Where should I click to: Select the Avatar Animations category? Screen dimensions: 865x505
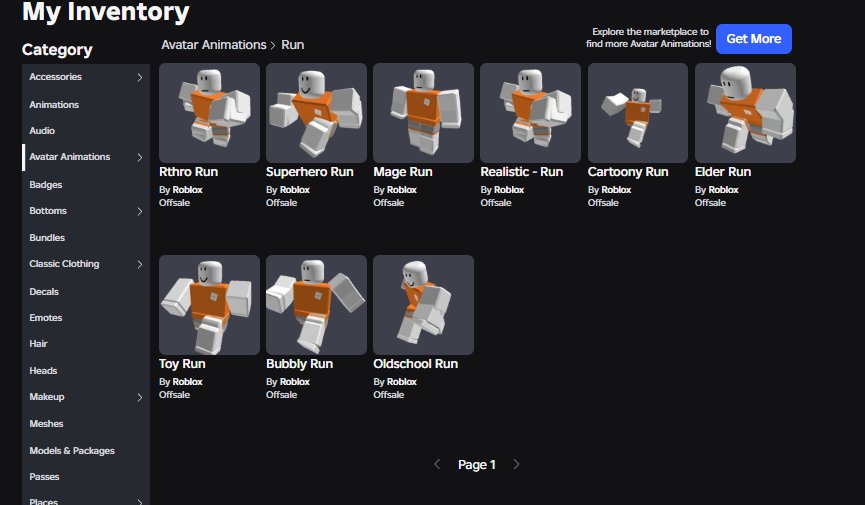click(x=70, y=157)
